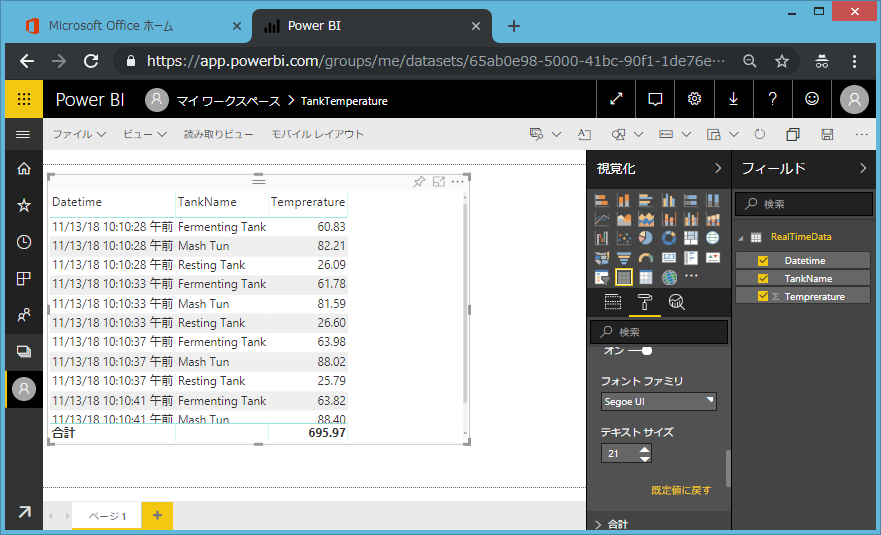Uncheck the Temprerature field
Screen dimensions: 881x535
coord(763,296)
